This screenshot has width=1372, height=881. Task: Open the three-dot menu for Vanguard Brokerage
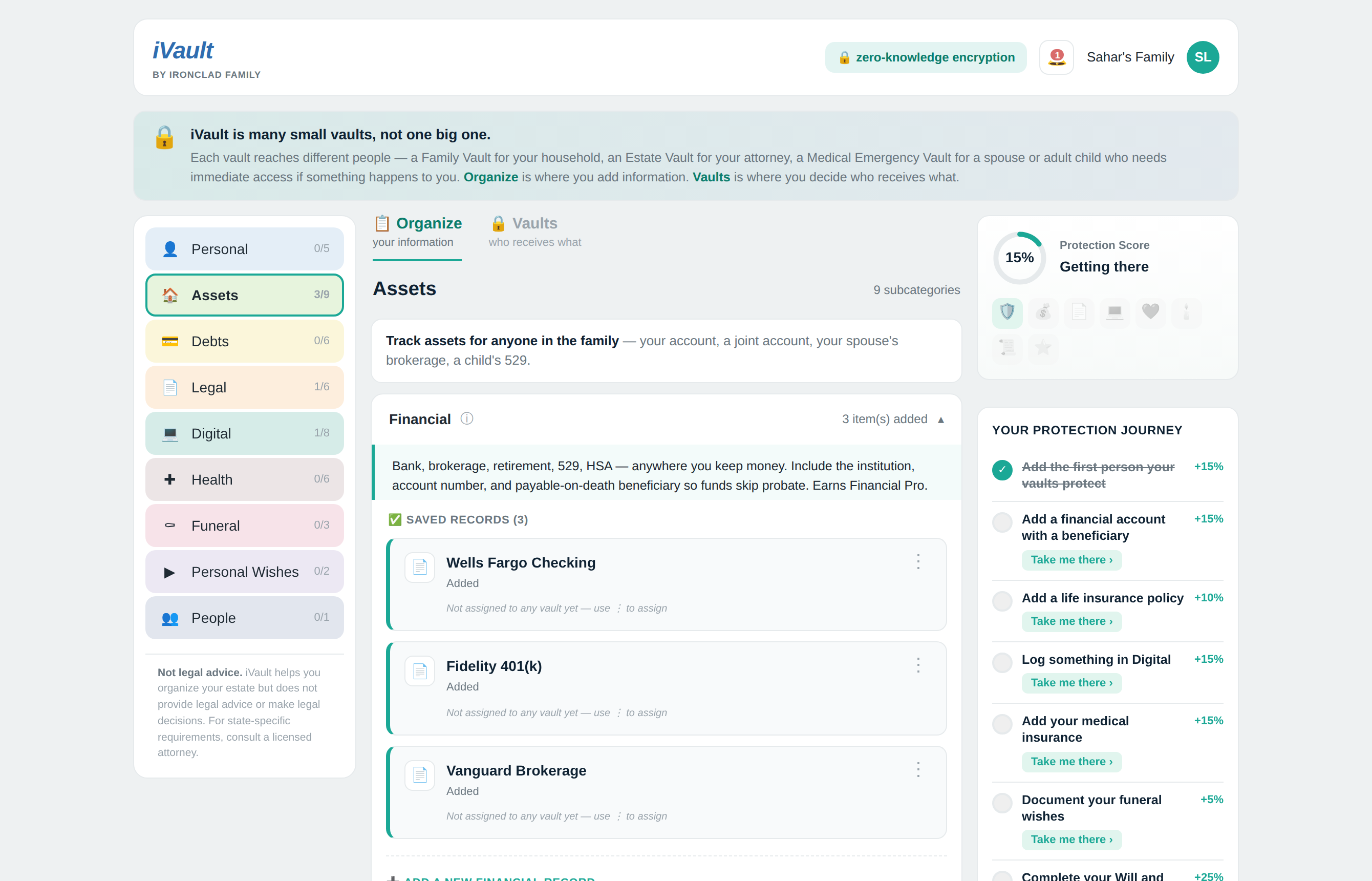click(918, 770)
